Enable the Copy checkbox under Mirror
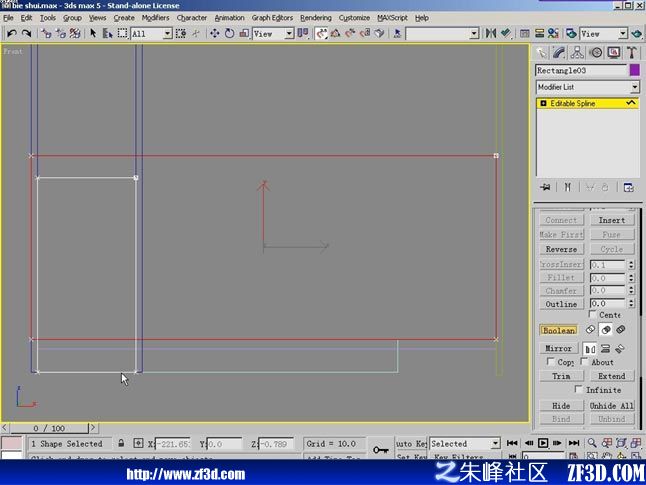 point(550,361)
